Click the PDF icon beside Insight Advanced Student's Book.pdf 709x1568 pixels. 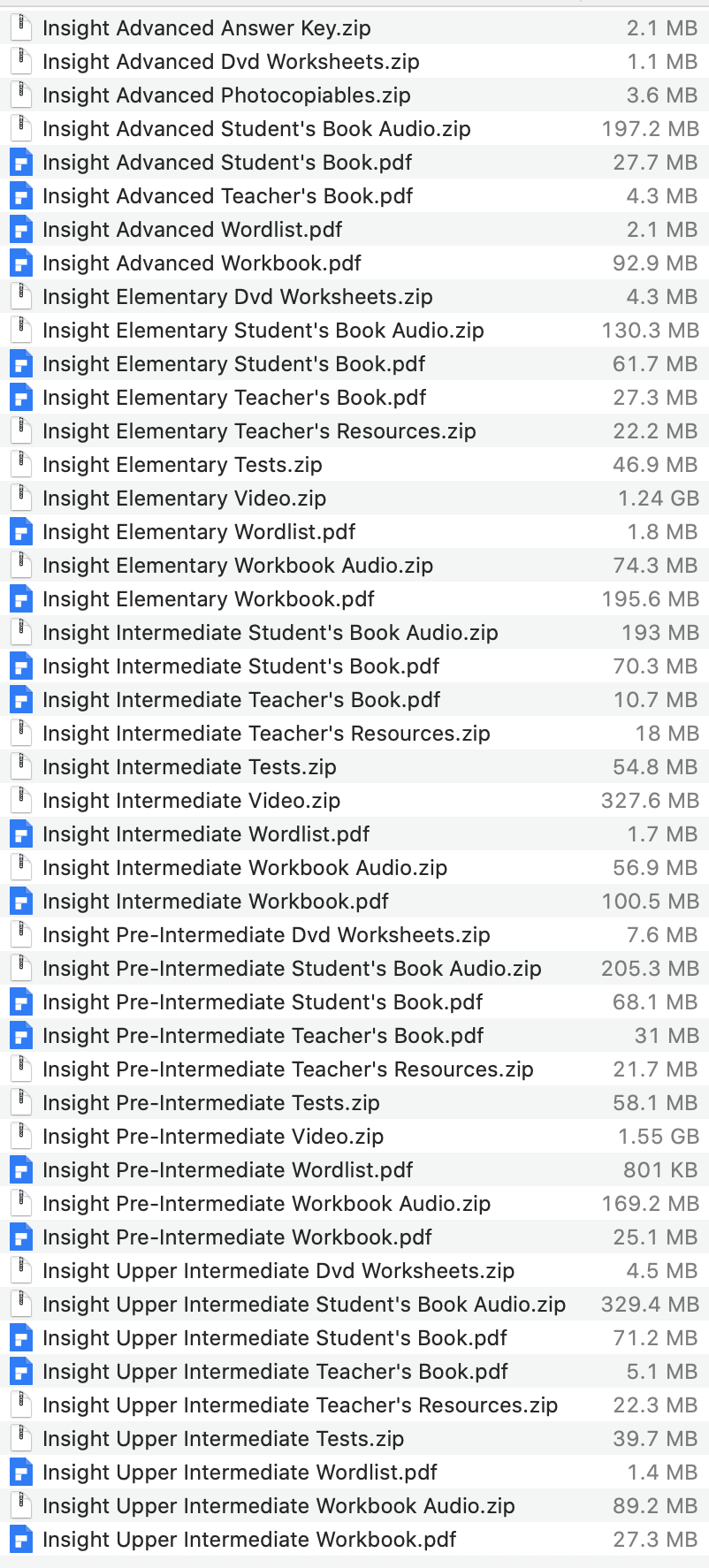(20, 163)
